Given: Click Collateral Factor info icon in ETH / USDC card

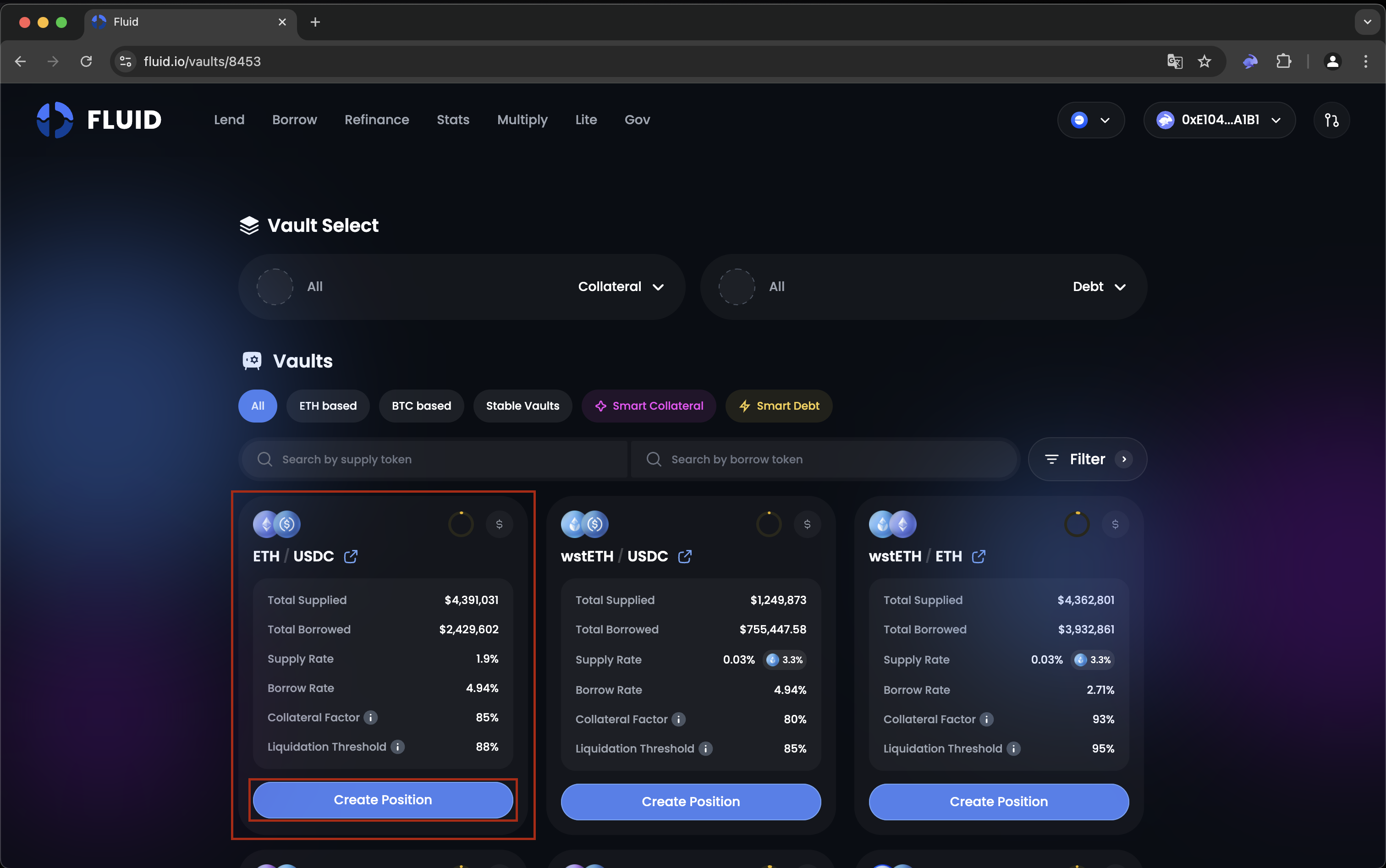Looking at the screenshot, I should [x=371, y=718].
